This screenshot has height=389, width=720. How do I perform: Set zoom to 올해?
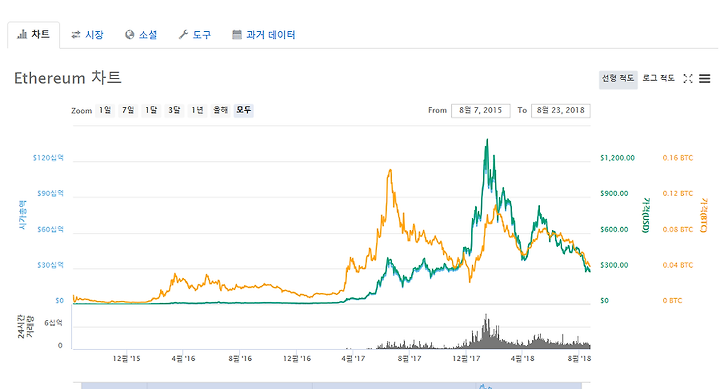(220, 110)
